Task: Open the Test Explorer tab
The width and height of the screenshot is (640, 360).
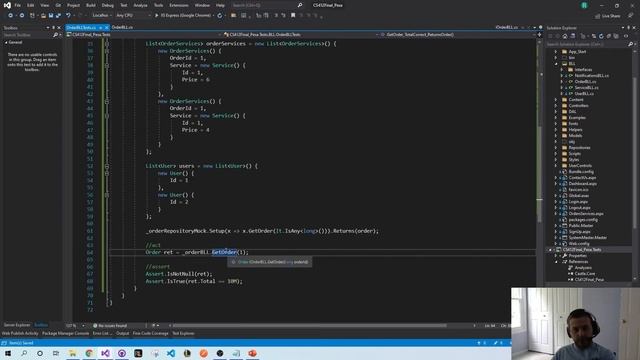Action: tap(183, 333)
